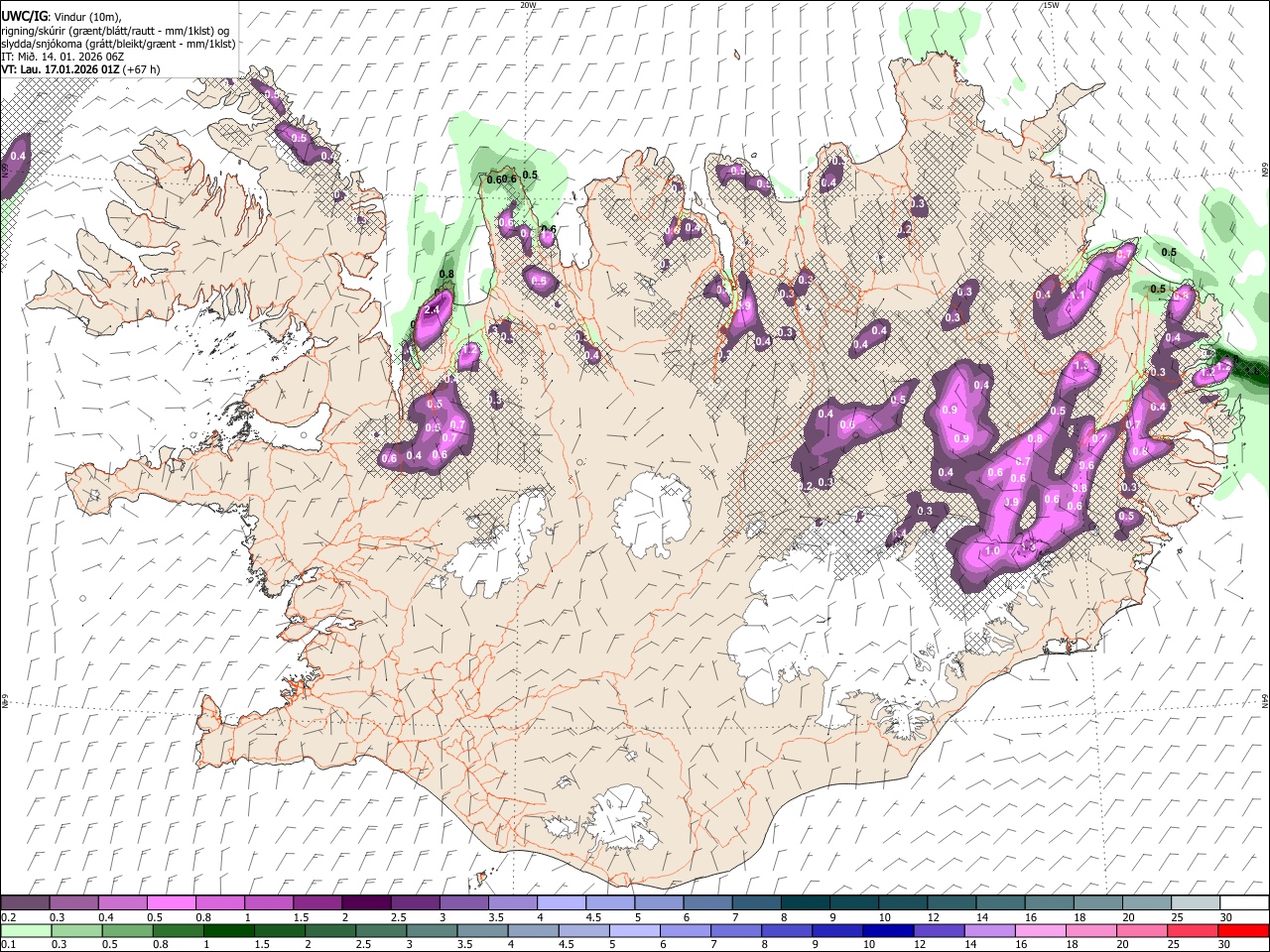Click the 0.2 number under the upper legend
This screenshot has height=952, width=1270.
point(8,917)
